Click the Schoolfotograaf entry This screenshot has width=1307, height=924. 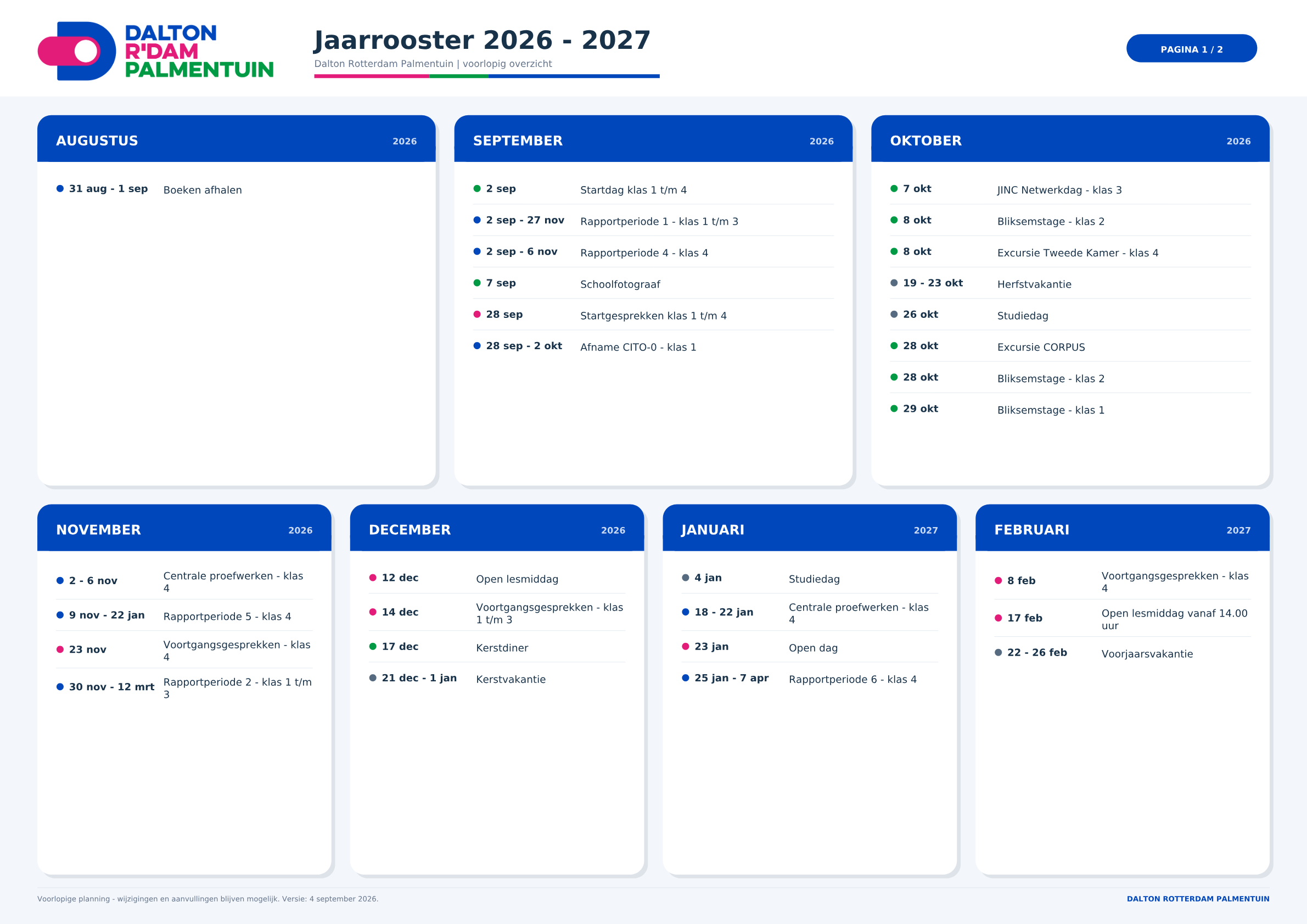[620, 284]
